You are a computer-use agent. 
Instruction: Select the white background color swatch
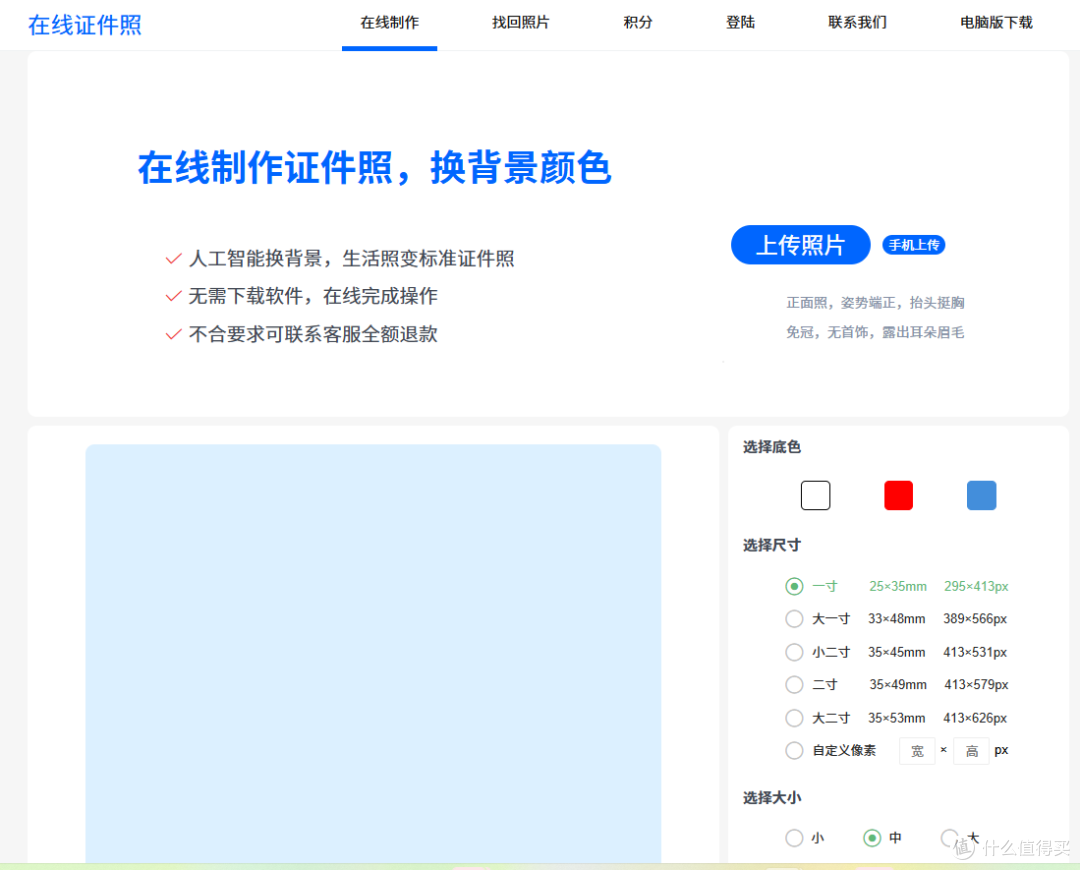[816, 495]
